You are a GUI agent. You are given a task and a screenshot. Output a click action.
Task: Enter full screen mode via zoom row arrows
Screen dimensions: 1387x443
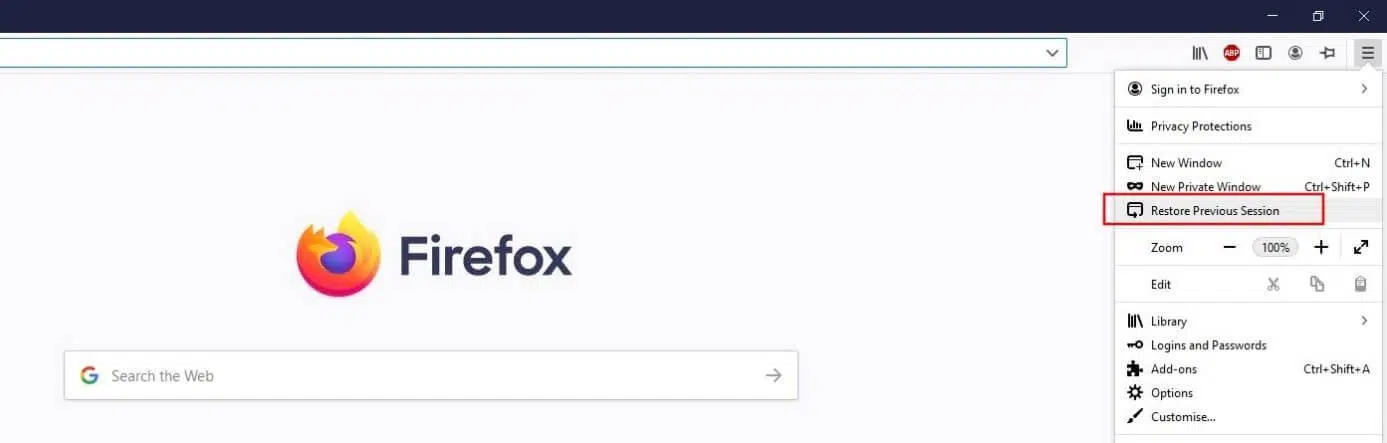click(x=1361, y=247)
